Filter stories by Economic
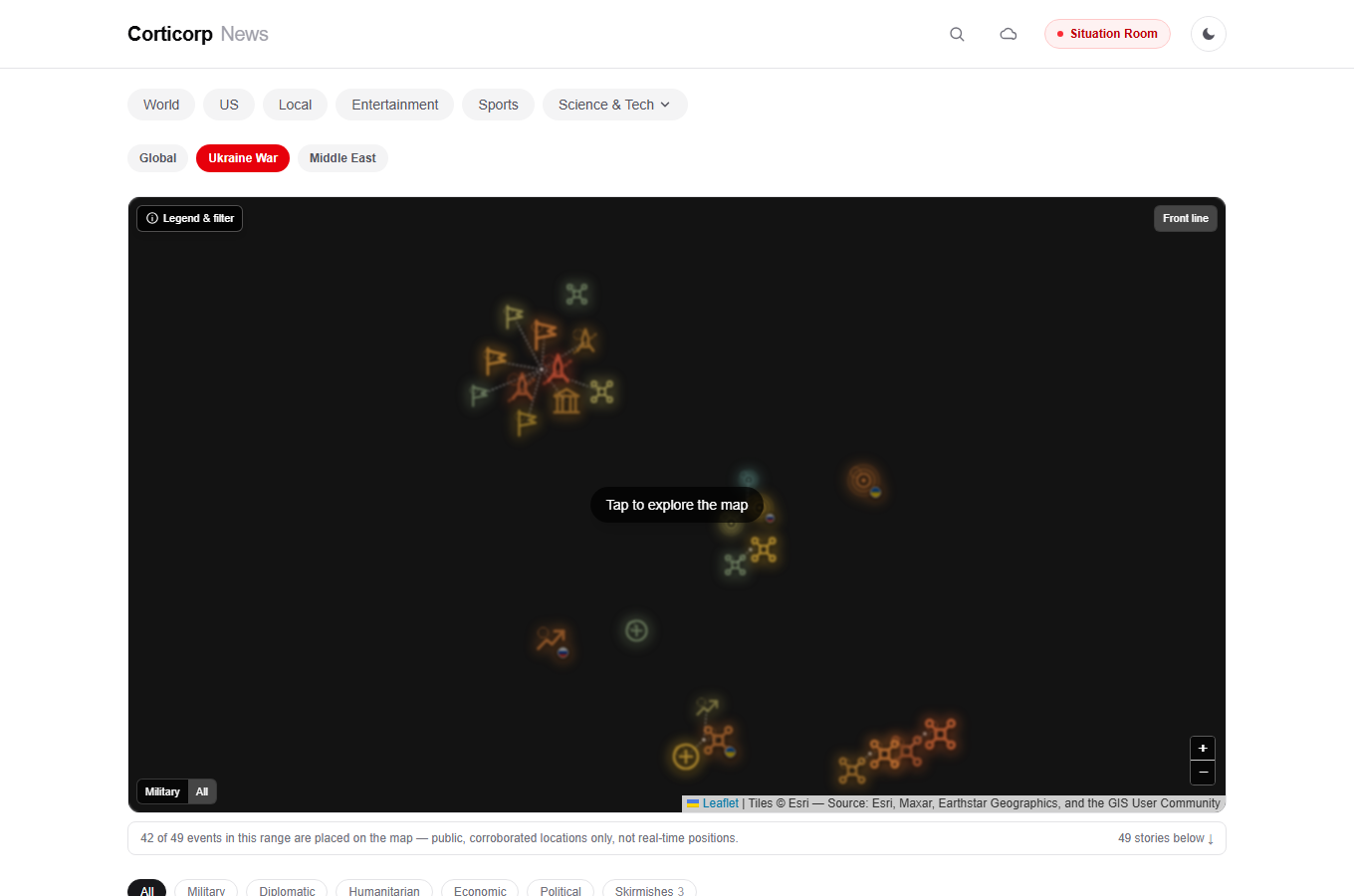 (480, 891)
